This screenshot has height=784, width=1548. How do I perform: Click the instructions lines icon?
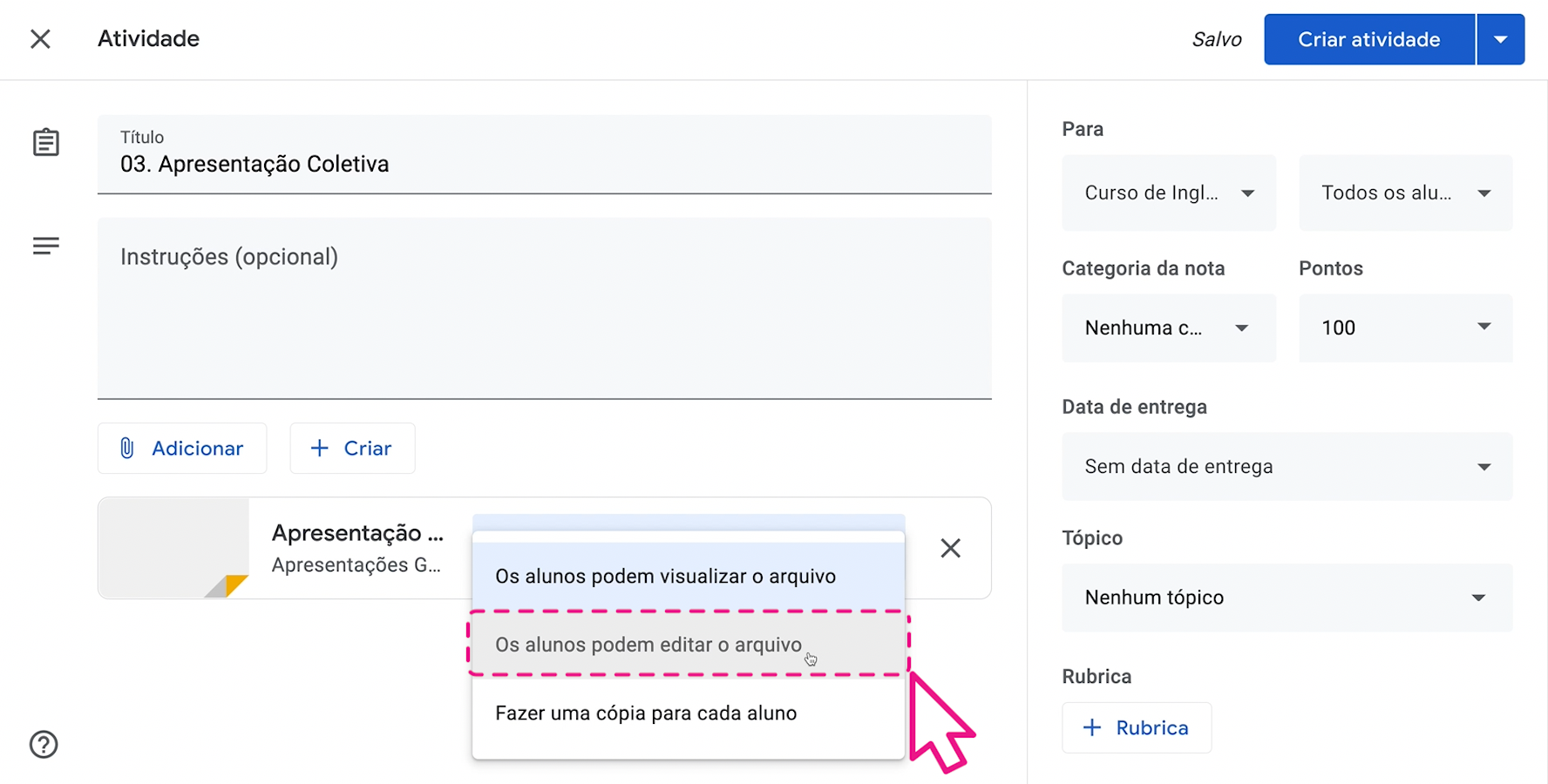tap(46, 246)
